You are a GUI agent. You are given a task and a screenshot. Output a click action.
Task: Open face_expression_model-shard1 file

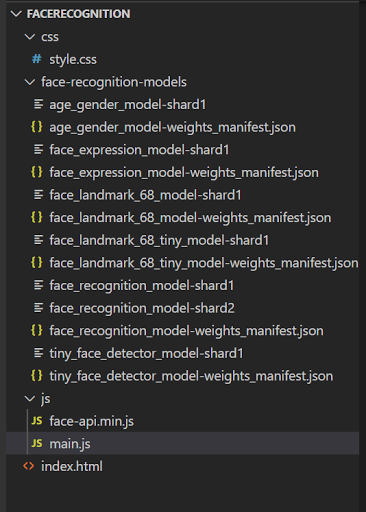[x=139, y=150]
